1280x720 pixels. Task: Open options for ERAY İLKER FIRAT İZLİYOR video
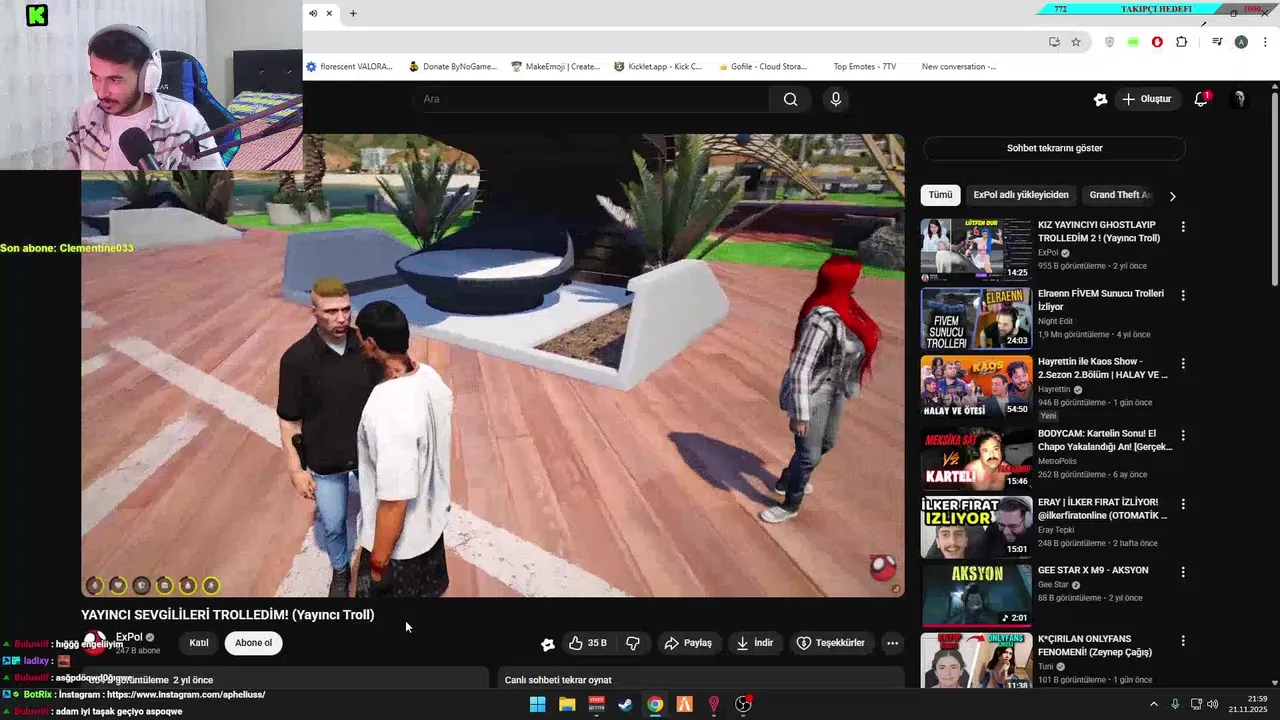point(1183,504)
